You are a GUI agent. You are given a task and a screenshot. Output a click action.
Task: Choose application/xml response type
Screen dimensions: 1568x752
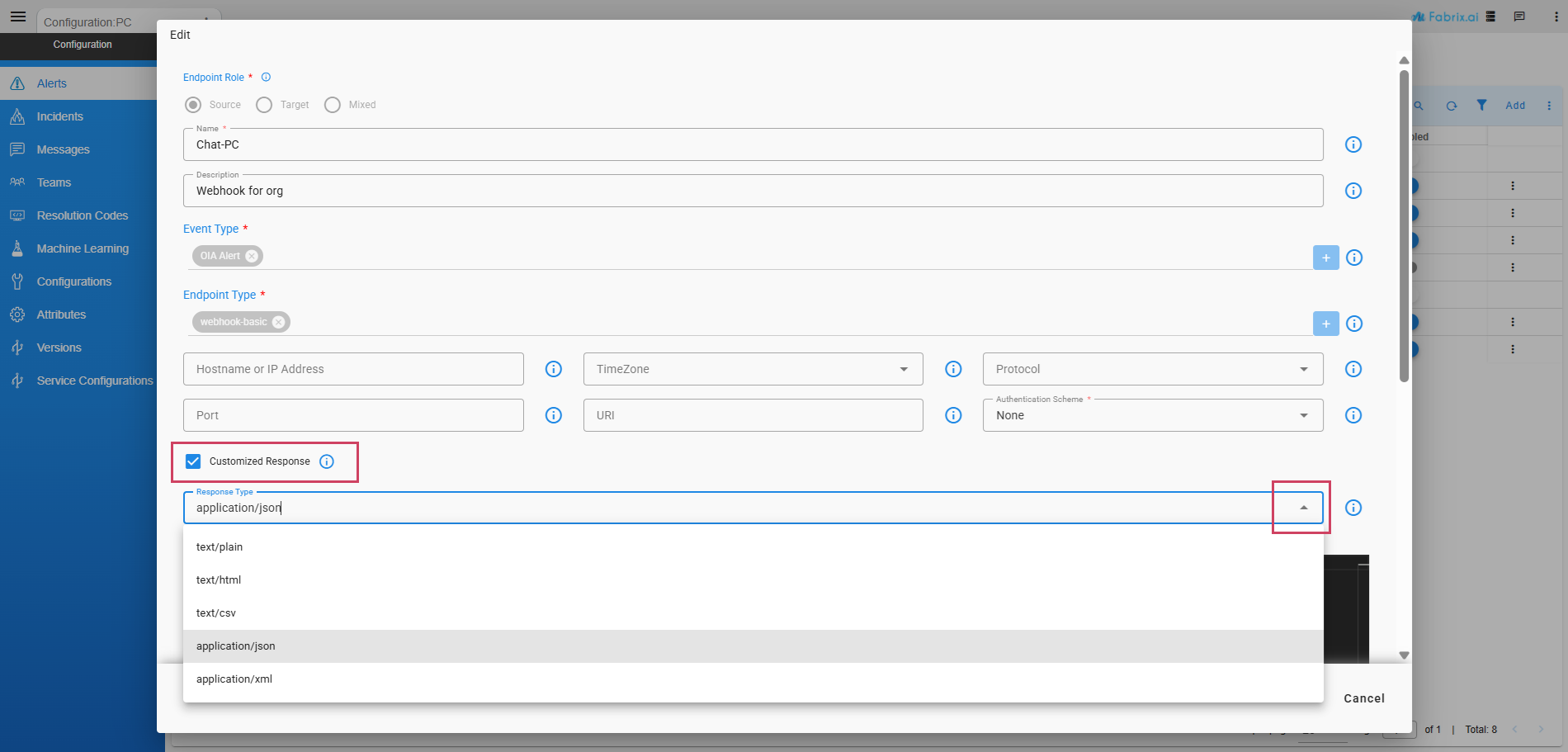pyautogui.click(x=753, y=679)
